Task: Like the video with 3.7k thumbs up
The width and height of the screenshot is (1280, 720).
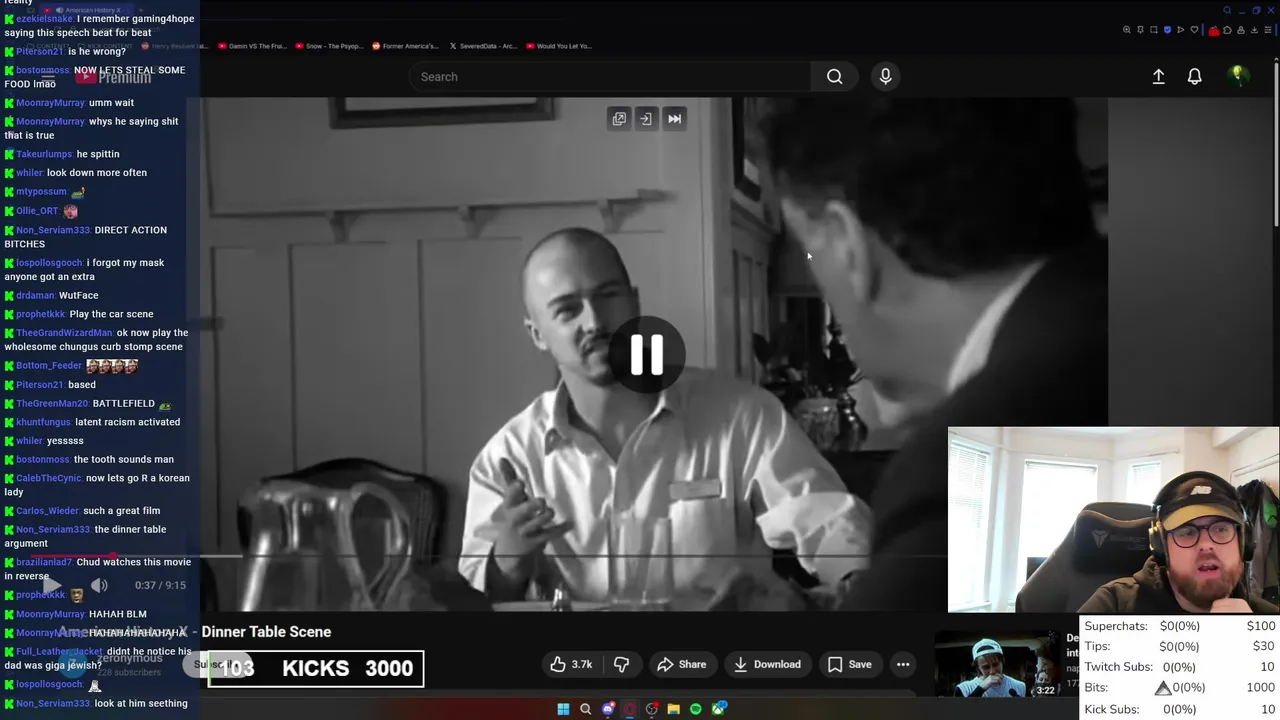Action: [571, 664]
